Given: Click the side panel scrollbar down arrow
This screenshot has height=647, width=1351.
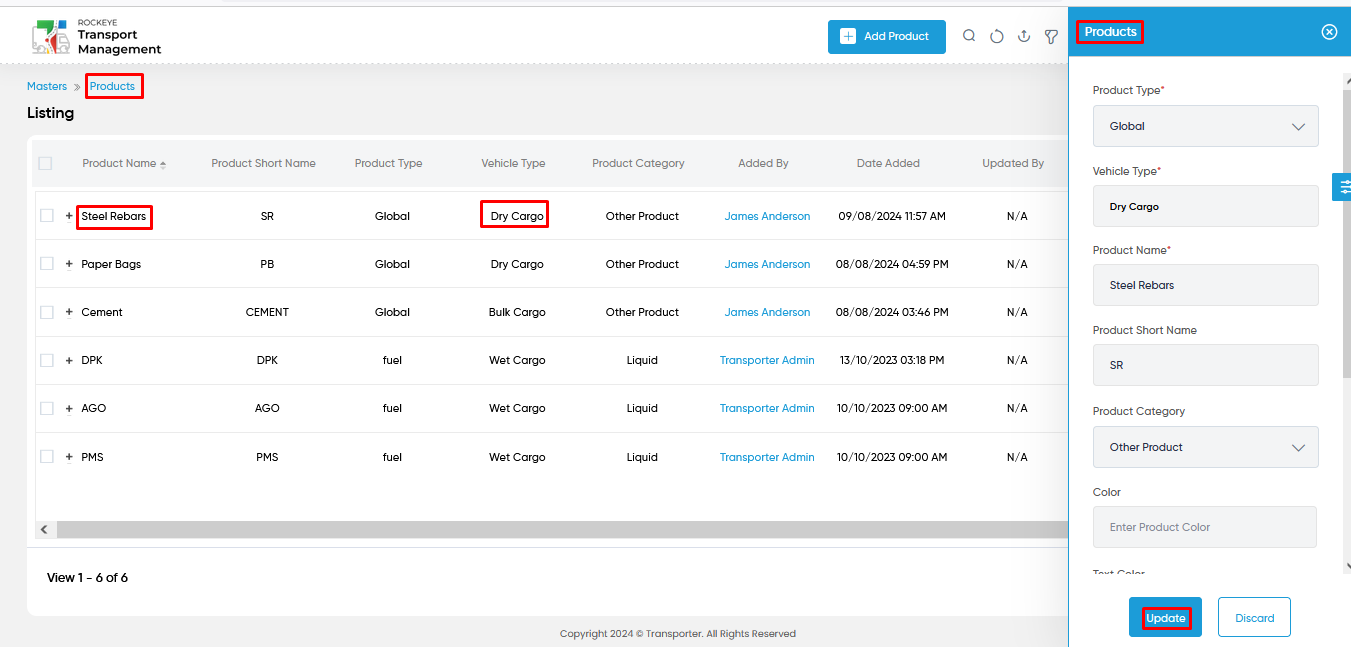Looking at the screenshot, I should pos(1347,567).
